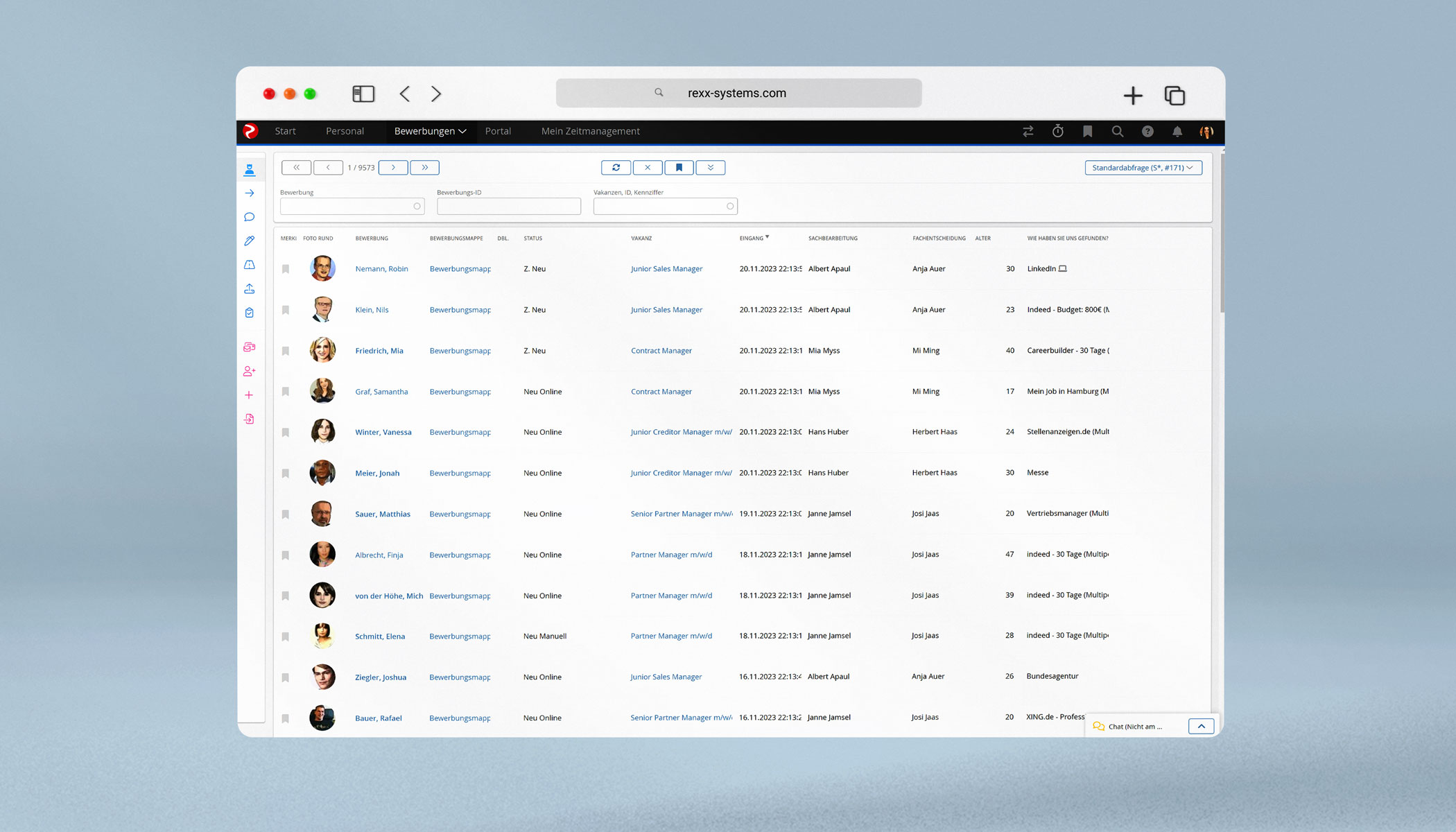Select the pencil edit tool in the sidebar
The height and width of the screenshot is (832, 1456).
click(x=250, y=241)
